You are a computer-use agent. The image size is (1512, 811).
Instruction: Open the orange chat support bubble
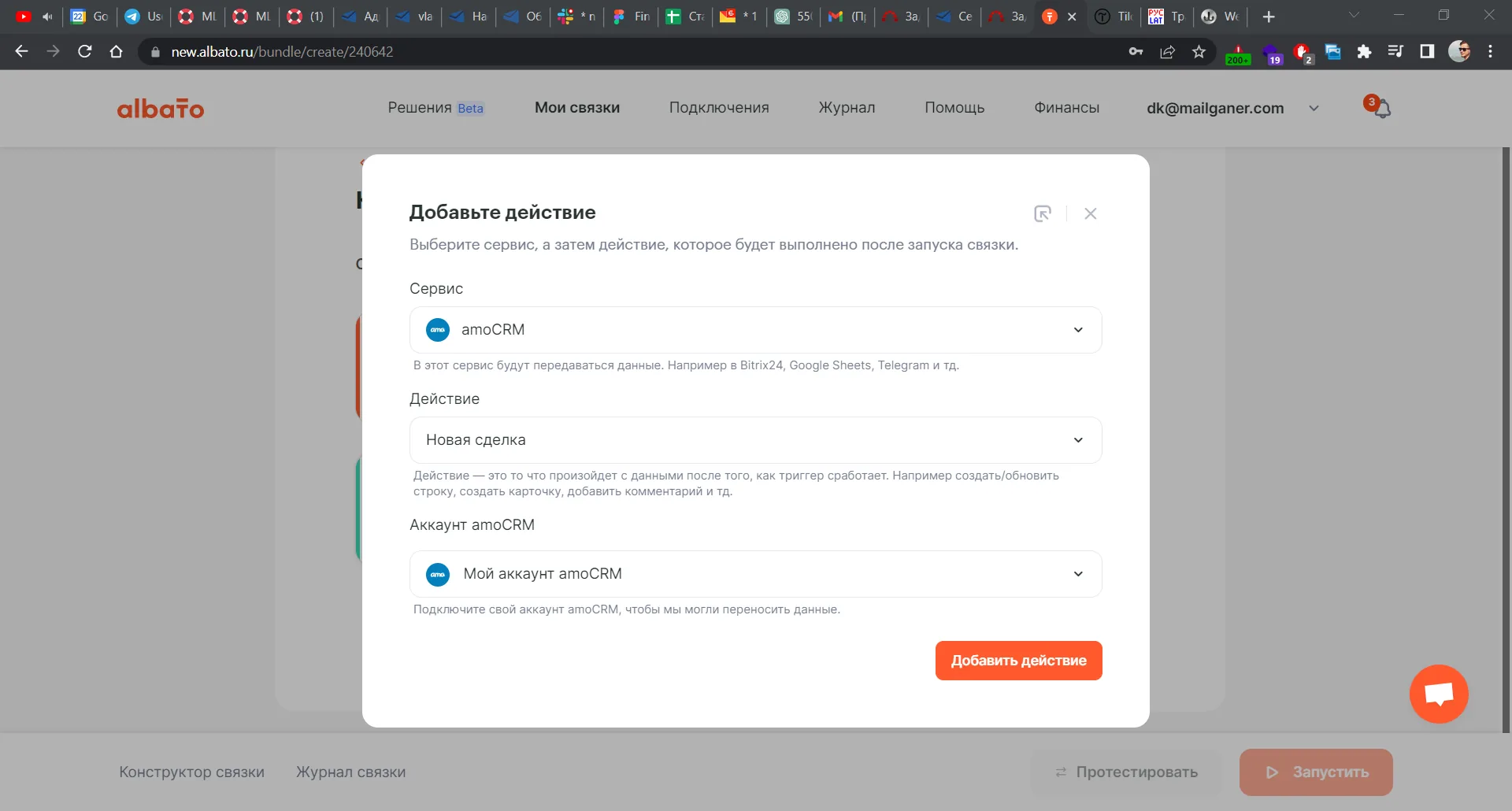(x=1439, y=694)
